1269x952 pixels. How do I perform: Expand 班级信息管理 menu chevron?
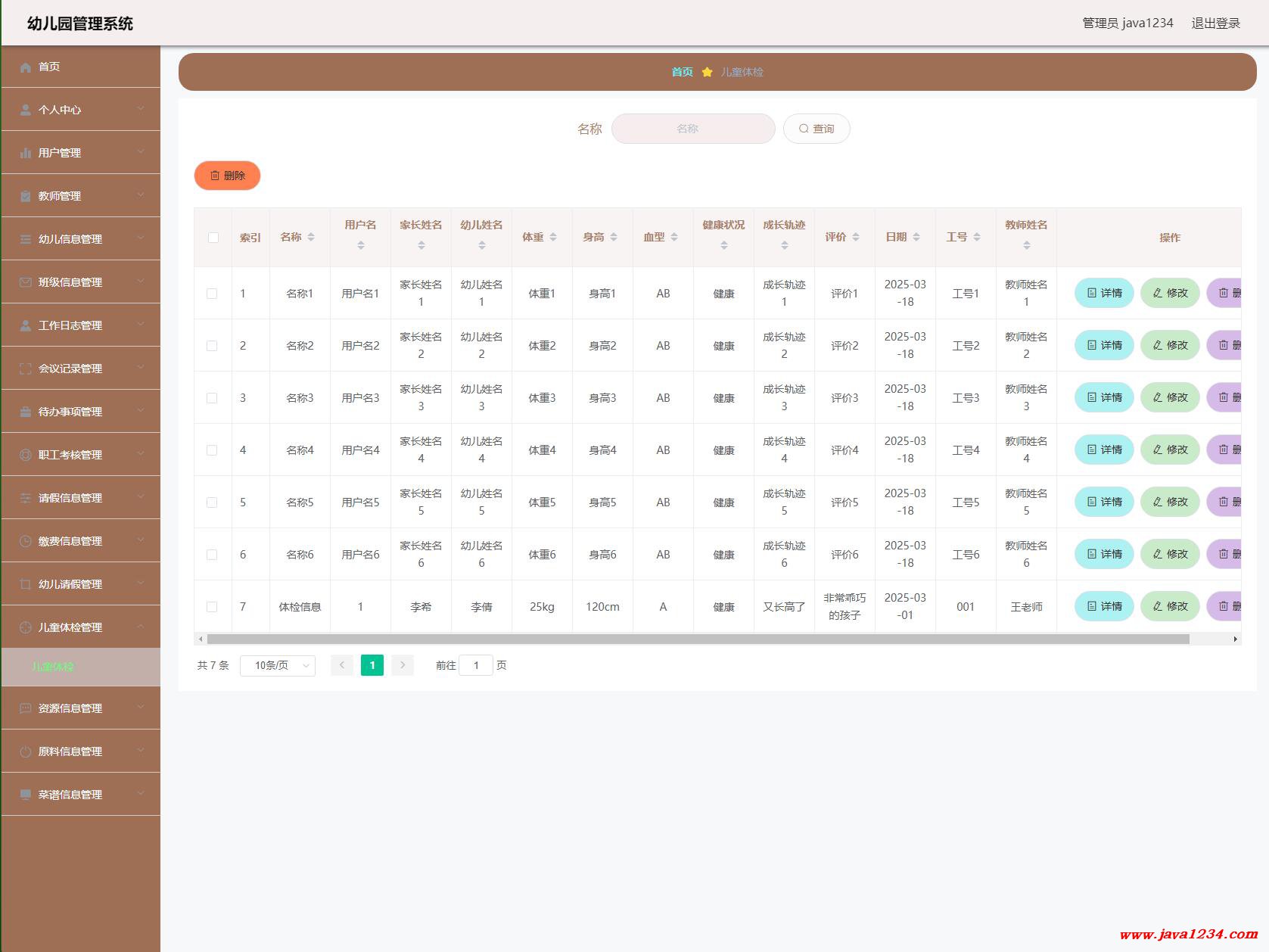coord(141,282)
